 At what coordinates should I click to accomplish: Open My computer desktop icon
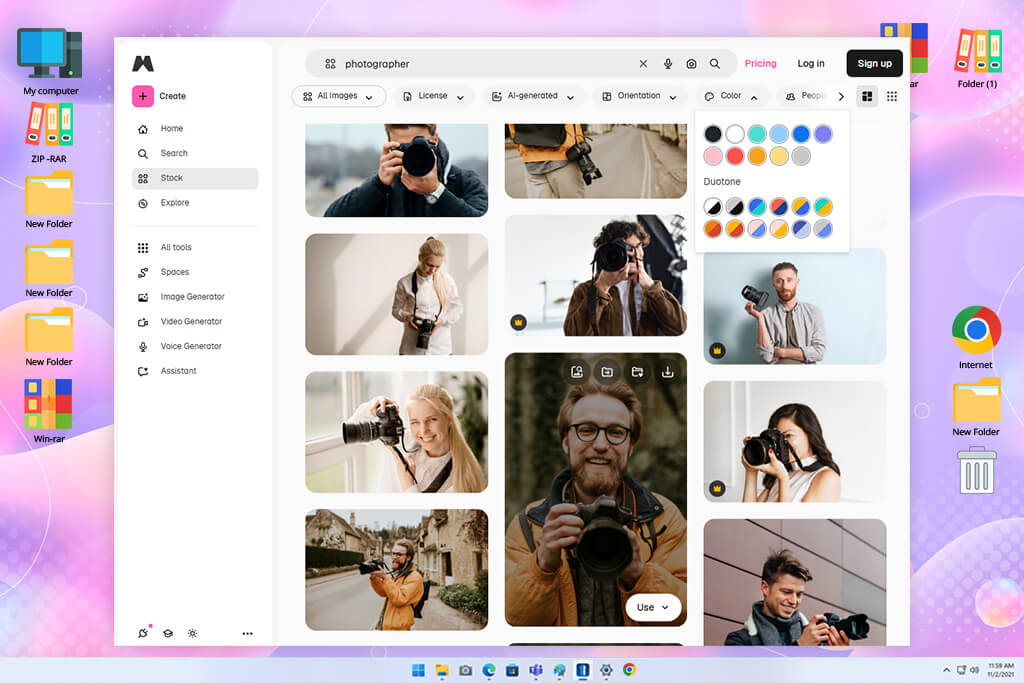(50, 62)
